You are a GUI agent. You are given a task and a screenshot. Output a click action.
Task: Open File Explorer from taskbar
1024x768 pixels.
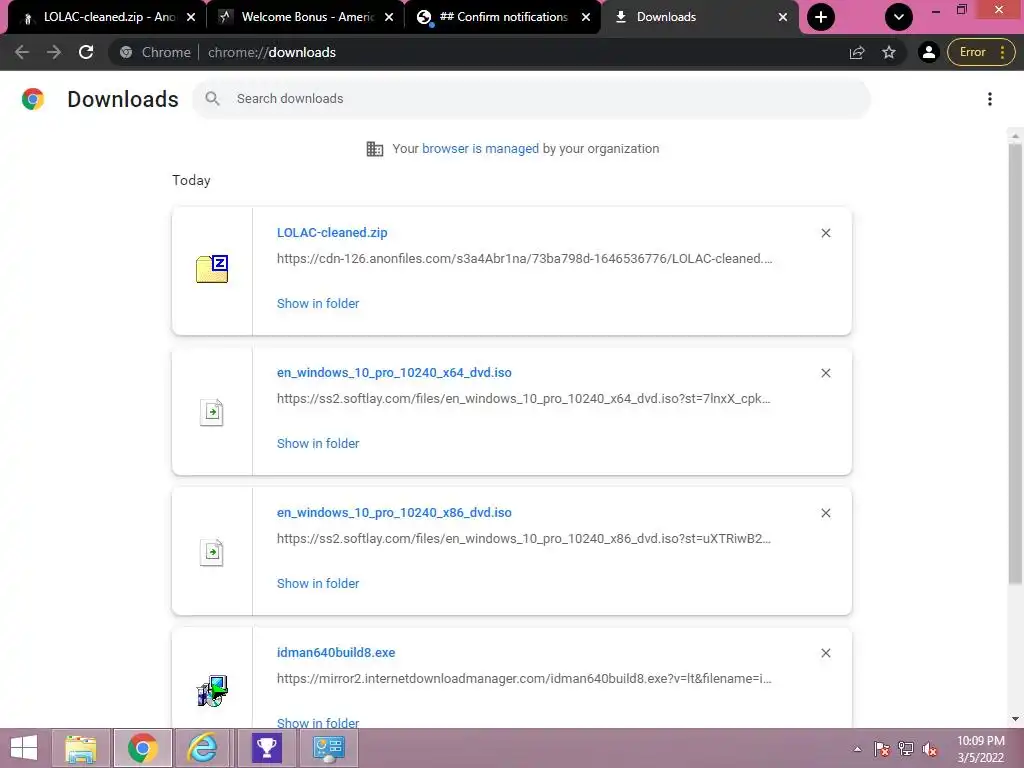point(81,748)
